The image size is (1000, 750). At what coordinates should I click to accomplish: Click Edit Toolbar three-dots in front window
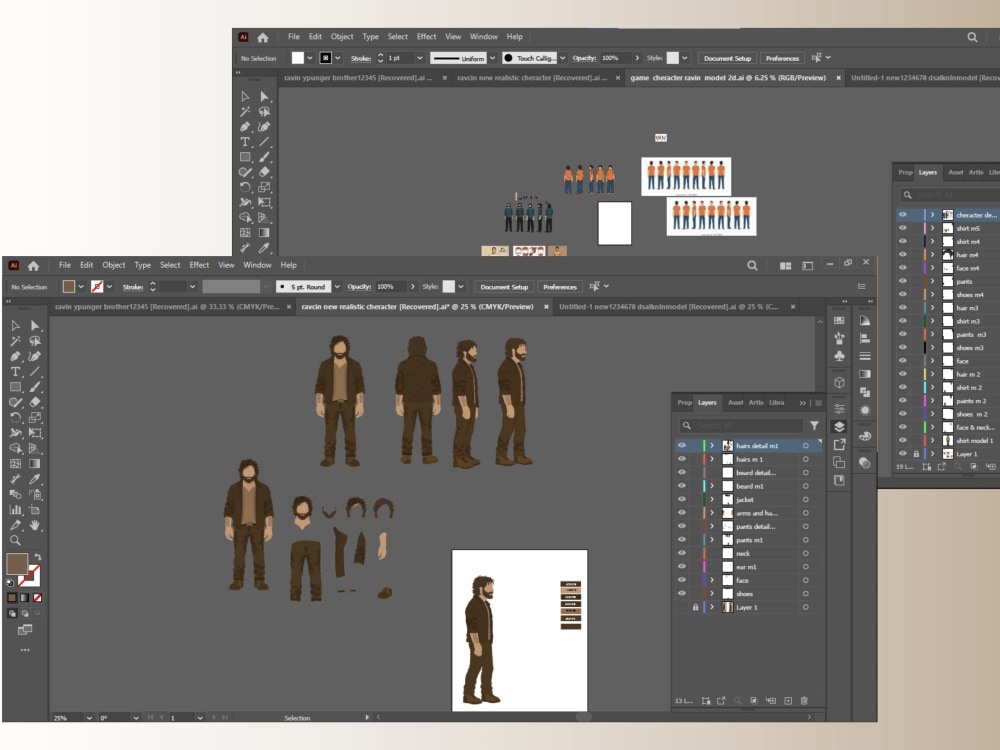point(25,650)
